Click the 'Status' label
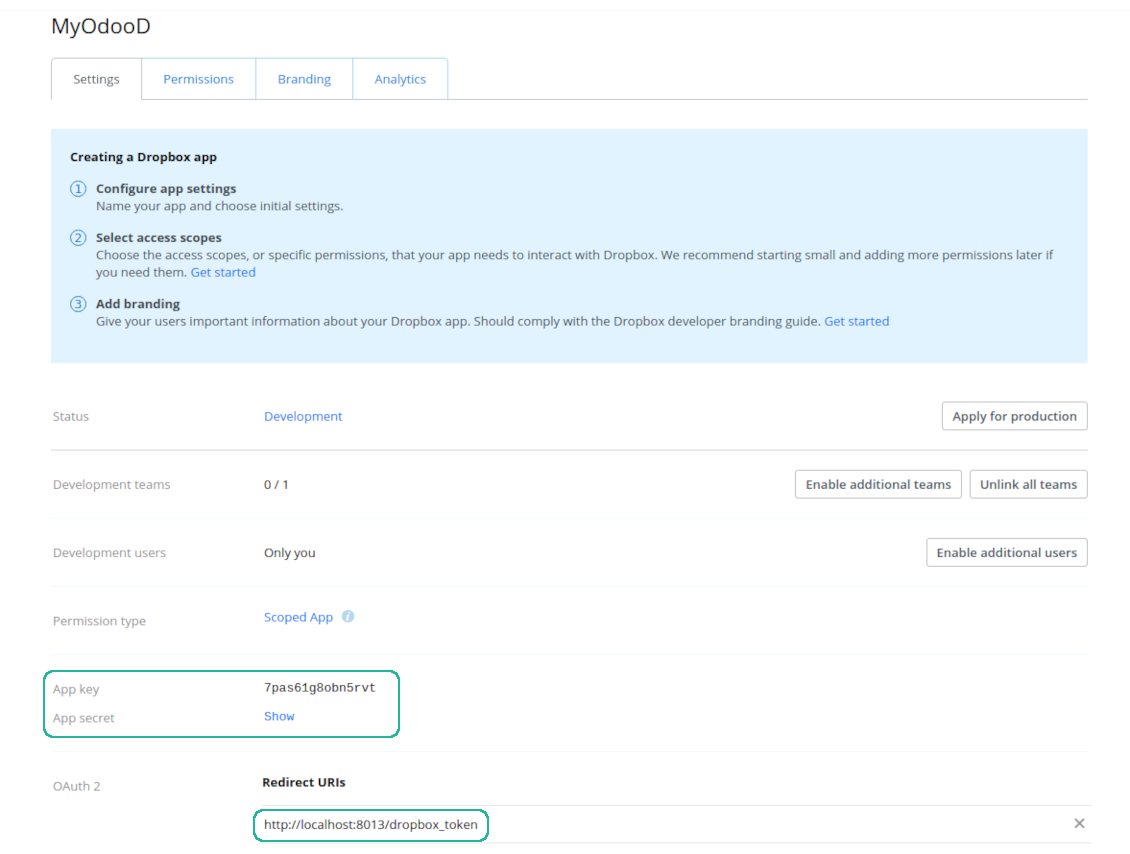 pyautogui.click(x=71, y=417)
